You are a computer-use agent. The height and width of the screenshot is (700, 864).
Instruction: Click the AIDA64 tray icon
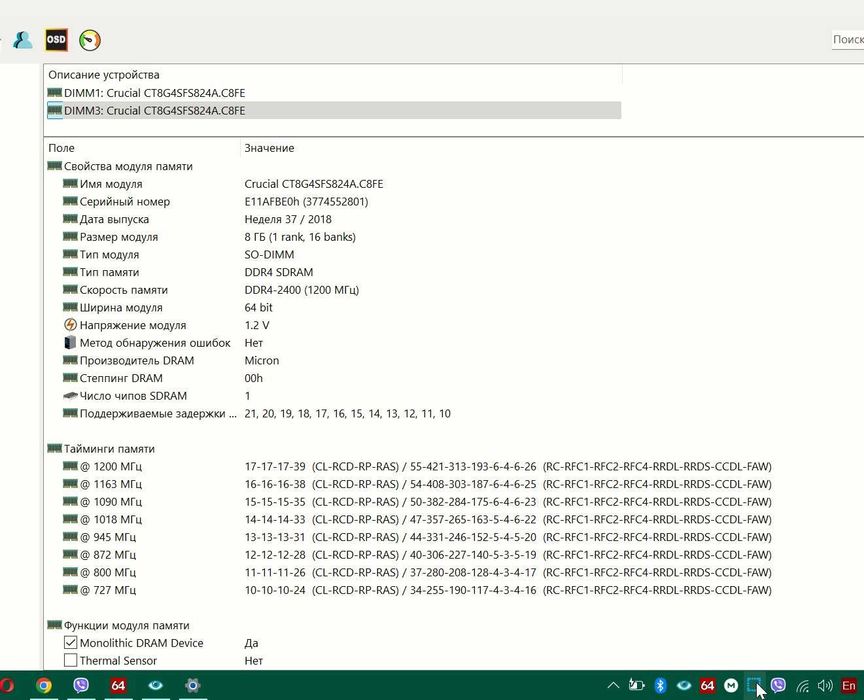point(707,685)
